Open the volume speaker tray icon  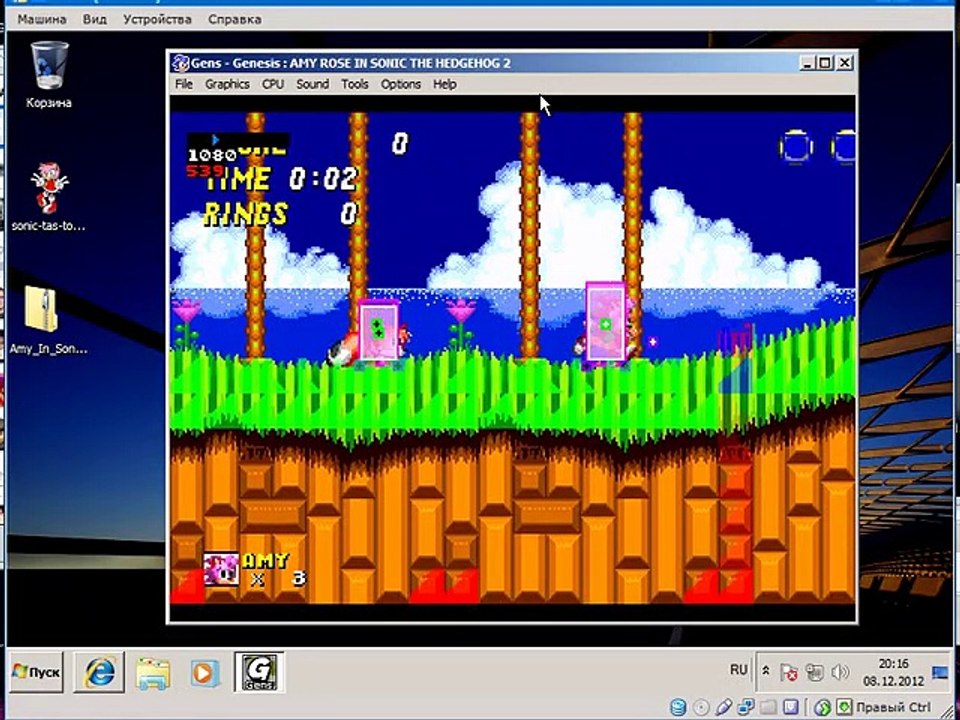(x=840, y=672)
